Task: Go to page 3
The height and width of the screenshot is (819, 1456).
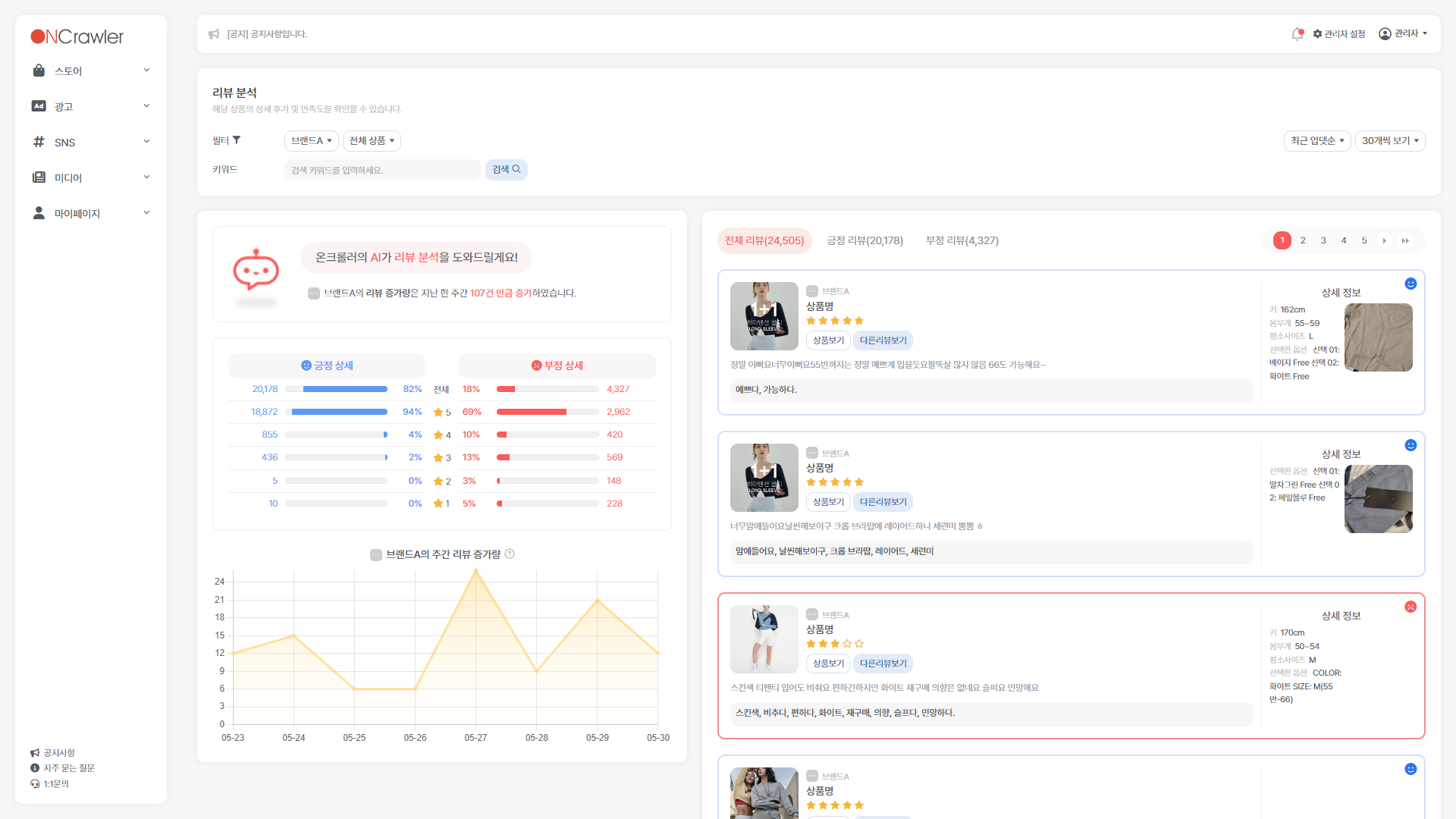Action: tap(1323, 241)
